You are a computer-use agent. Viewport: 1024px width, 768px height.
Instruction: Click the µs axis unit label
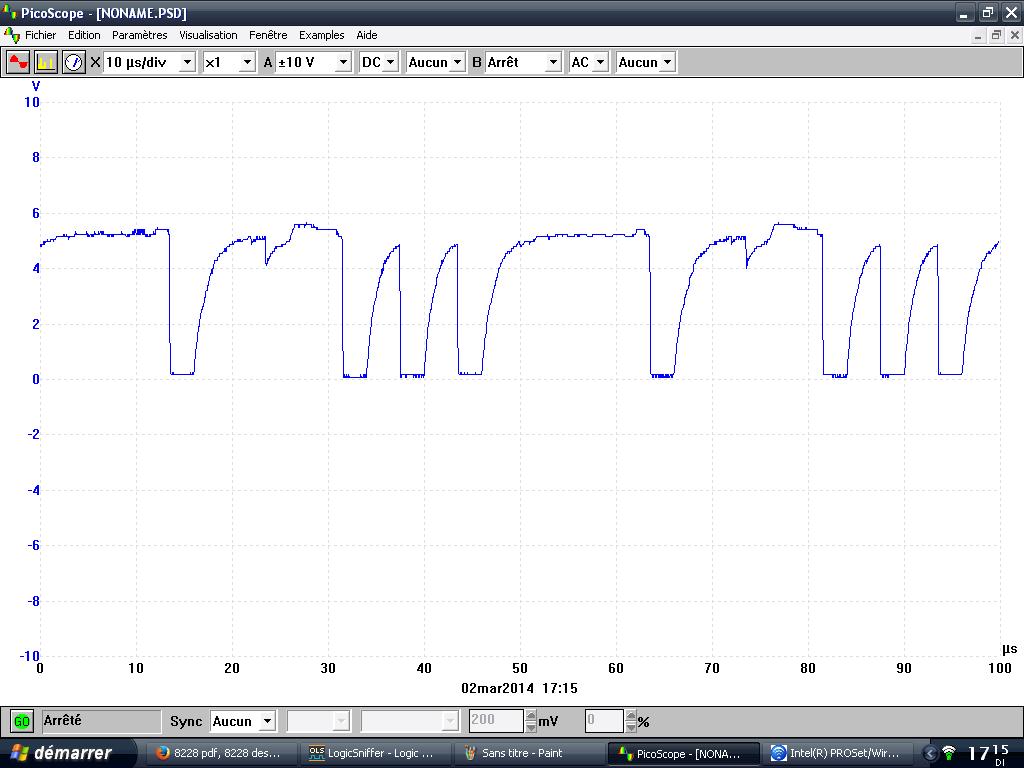tap(1009, 648)
